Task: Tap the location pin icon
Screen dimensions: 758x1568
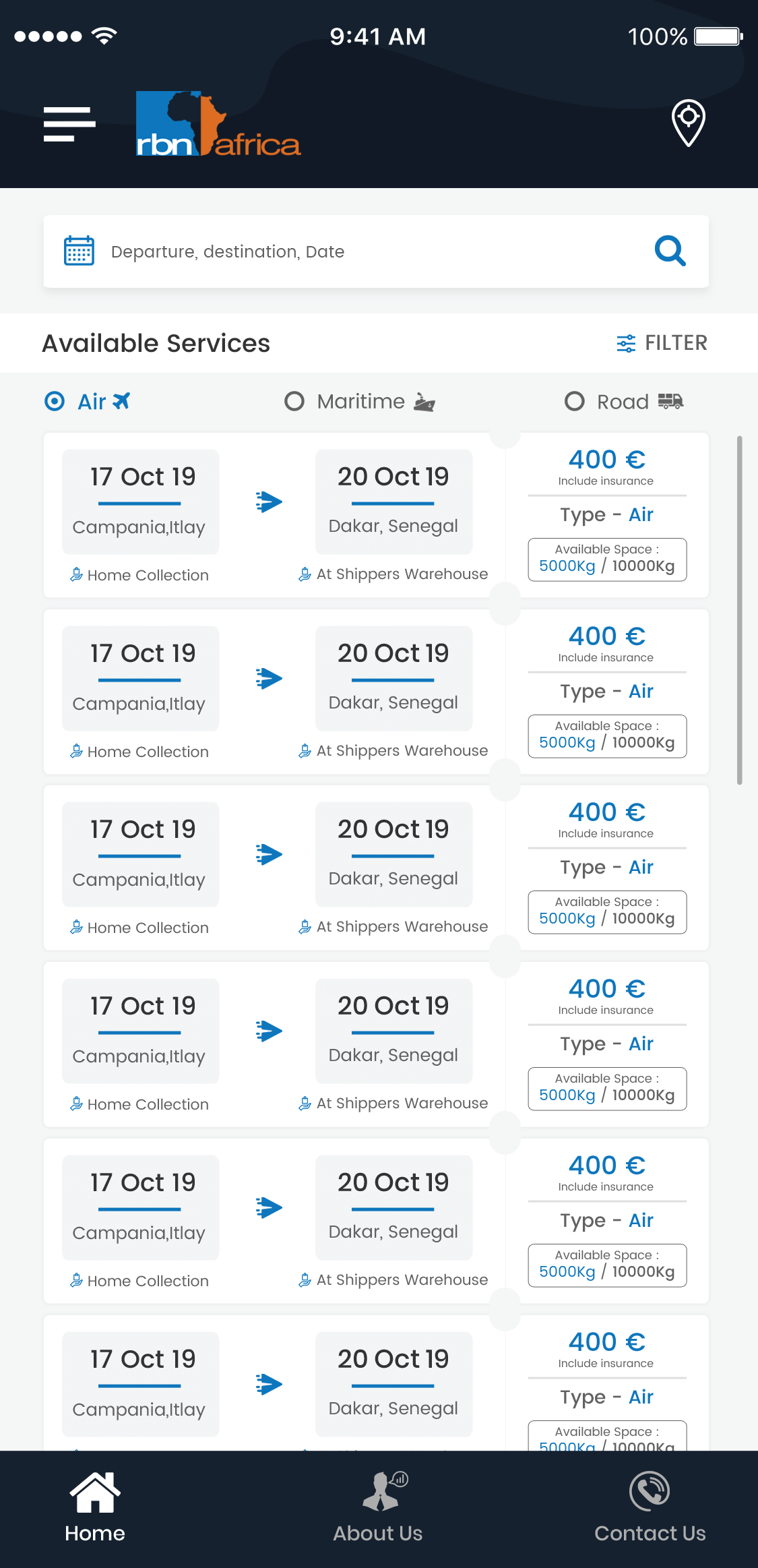Action: pos(688,122)
